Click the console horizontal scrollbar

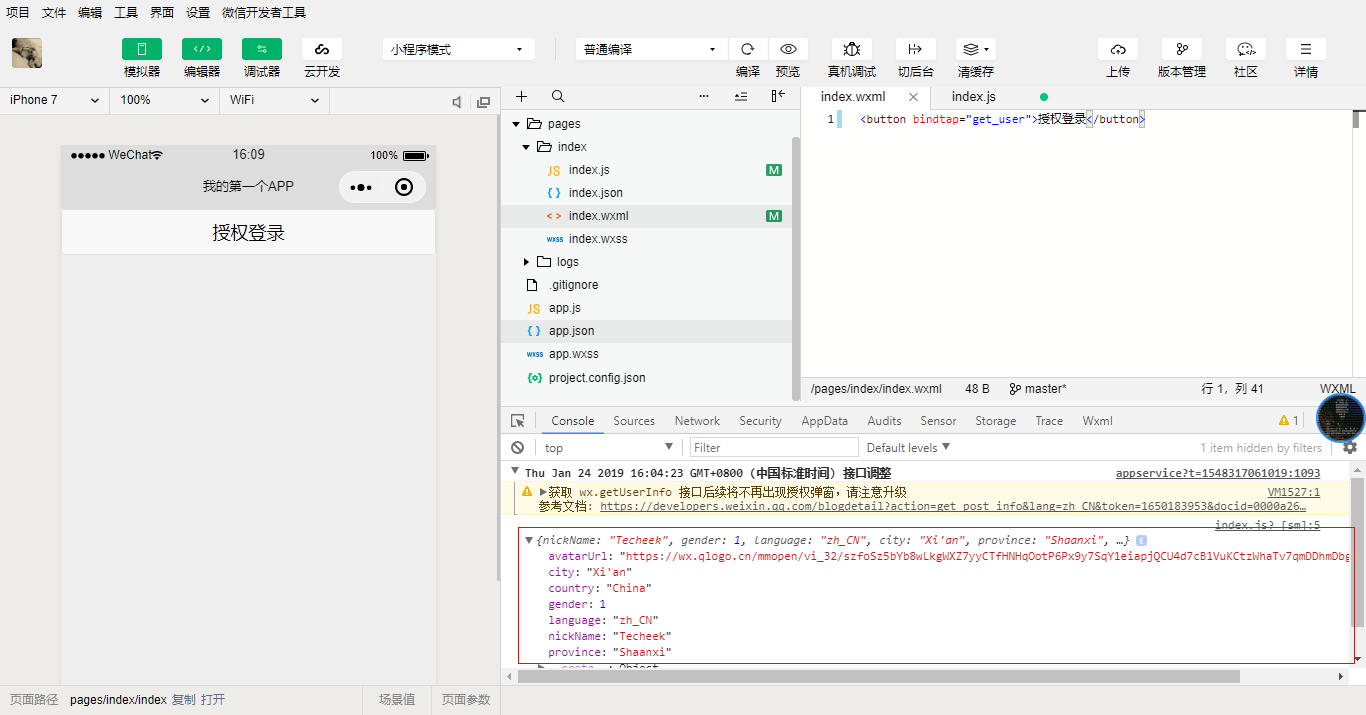tap(880, 677)
